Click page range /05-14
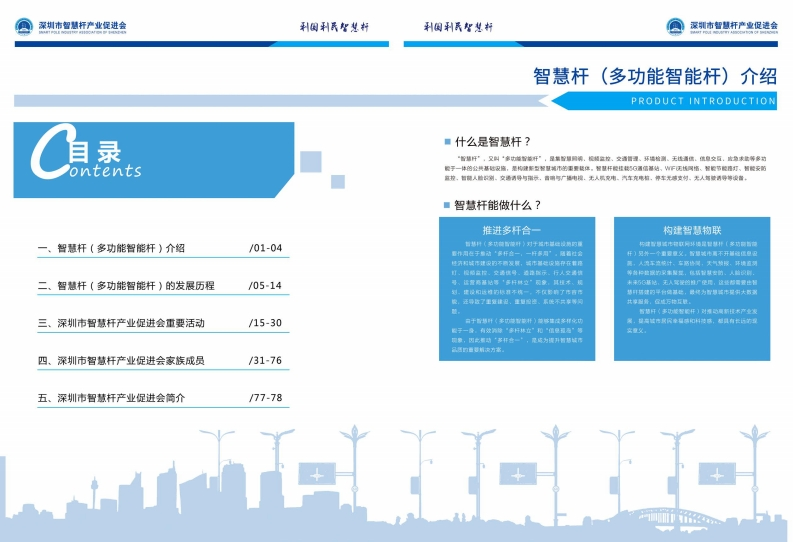793x542 pixels. 266,286
